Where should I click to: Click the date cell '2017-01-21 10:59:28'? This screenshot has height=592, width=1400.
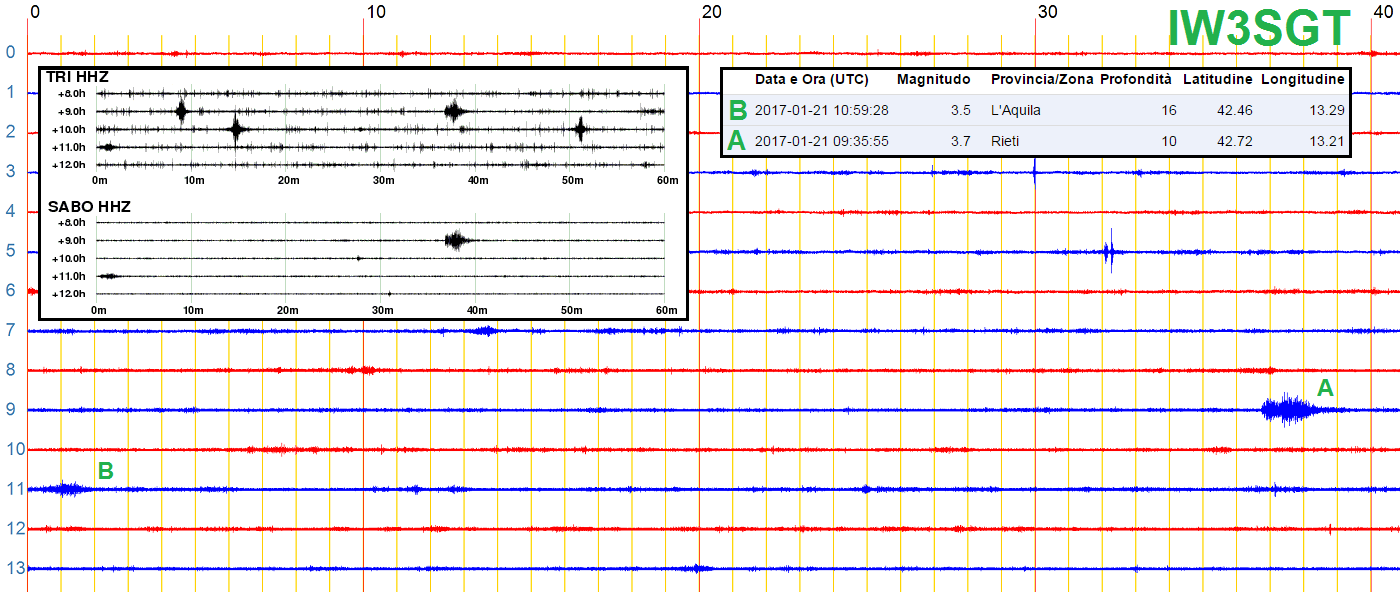(x=822, y=110)
